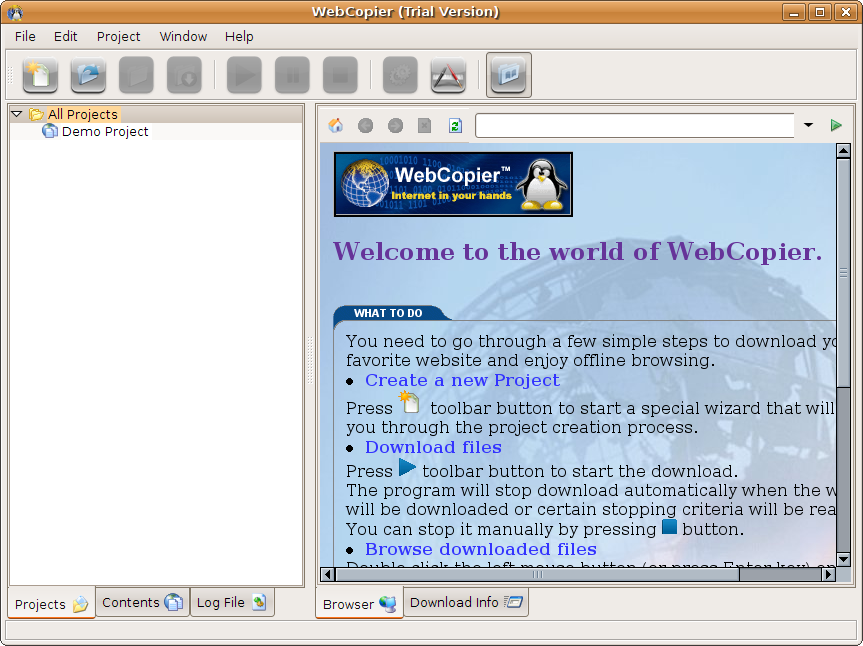The image size is (863, 646).
Task: Click the WHAT TO DO section header
Action: pos(388,313)
